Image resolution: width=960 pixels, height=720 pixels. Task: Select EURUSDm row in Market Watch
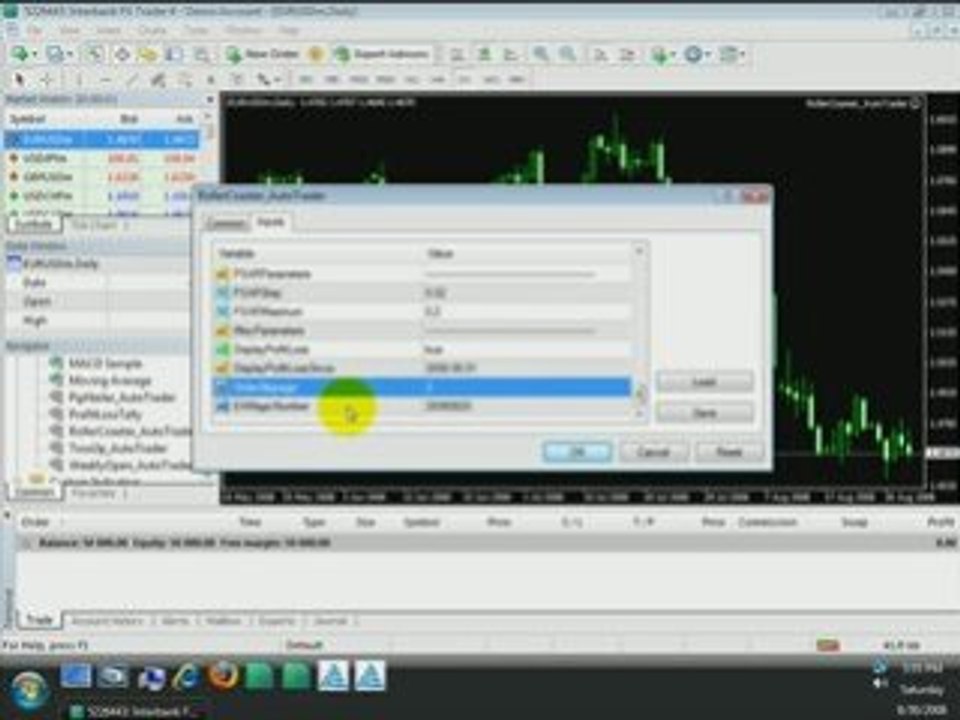[x=102, y=140]
